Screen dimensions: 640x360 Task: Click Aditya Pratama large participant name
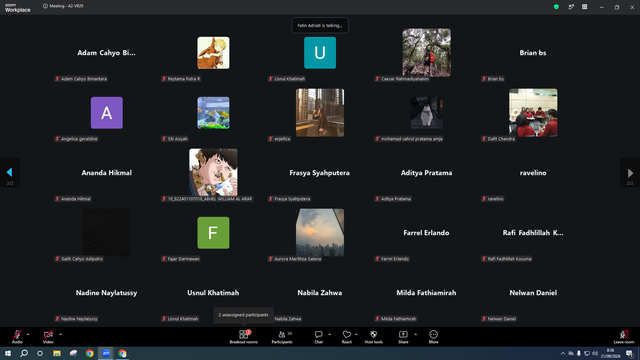pos(427,173)
